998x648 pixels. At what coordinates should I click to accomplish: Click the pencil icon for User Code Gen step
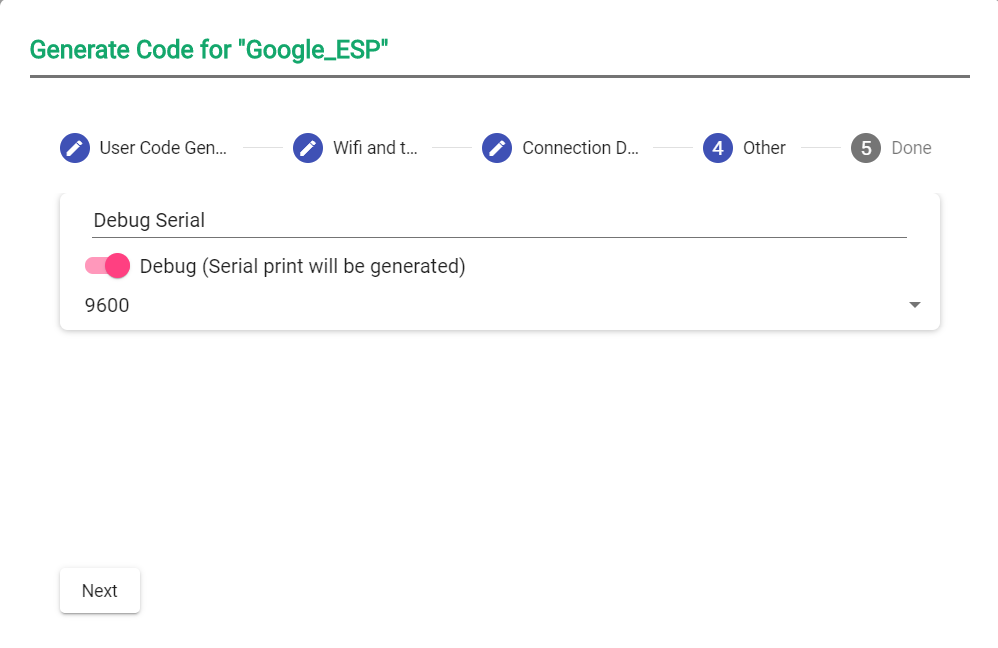pos(74,148)
